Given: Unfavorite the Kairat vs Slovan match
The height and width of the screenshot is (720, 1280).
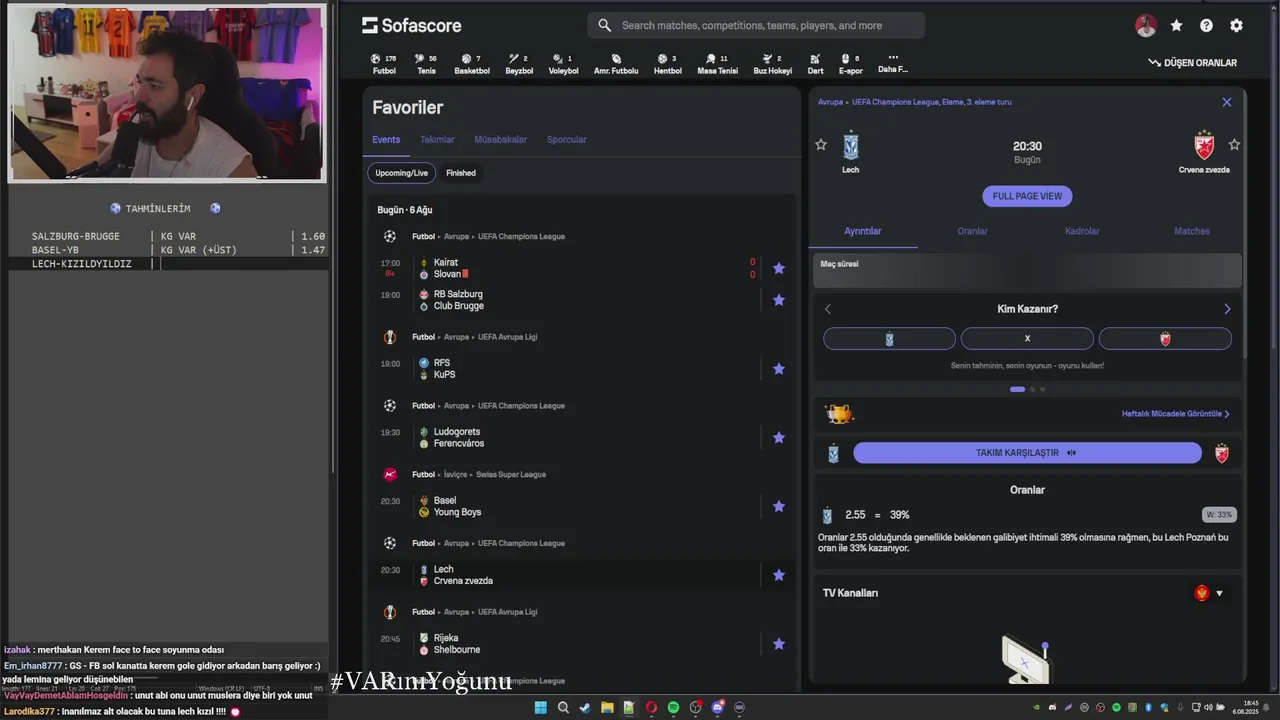Looking at the screenshot, I should 779,268.
